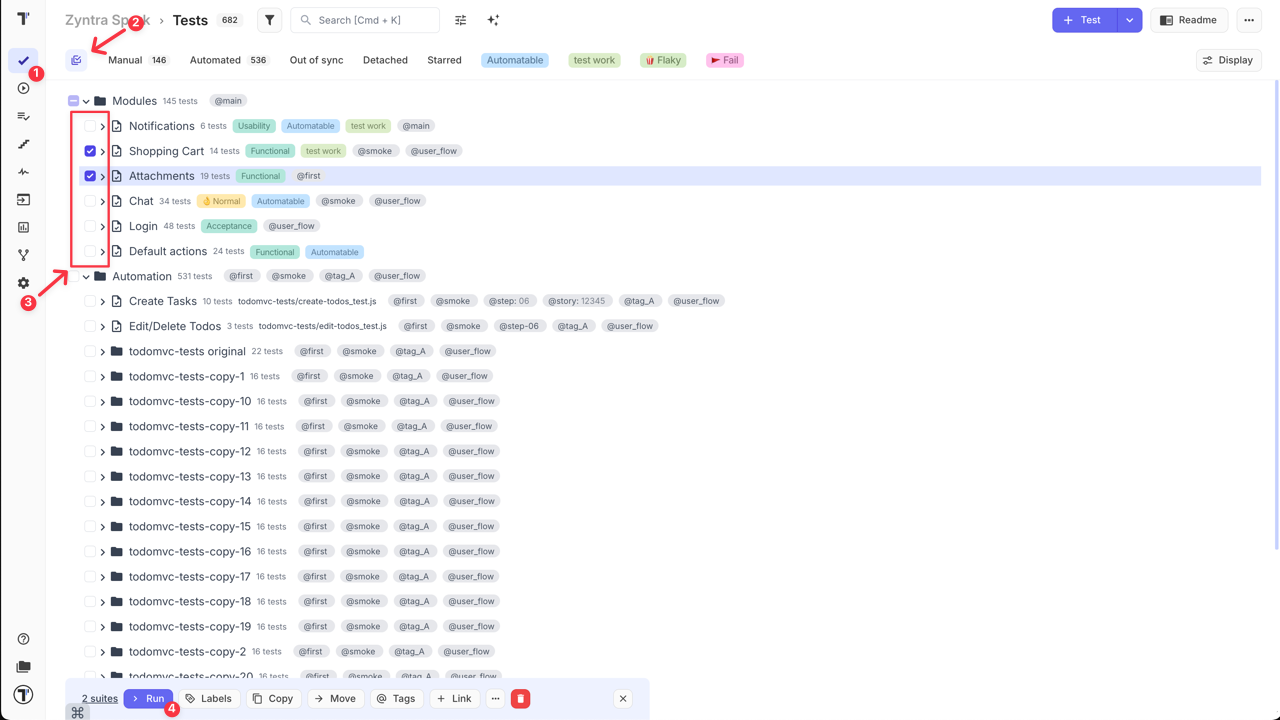Open the Readme button
The image size is (1280, 720).
pyautogui.click(x=1188, y=20)
